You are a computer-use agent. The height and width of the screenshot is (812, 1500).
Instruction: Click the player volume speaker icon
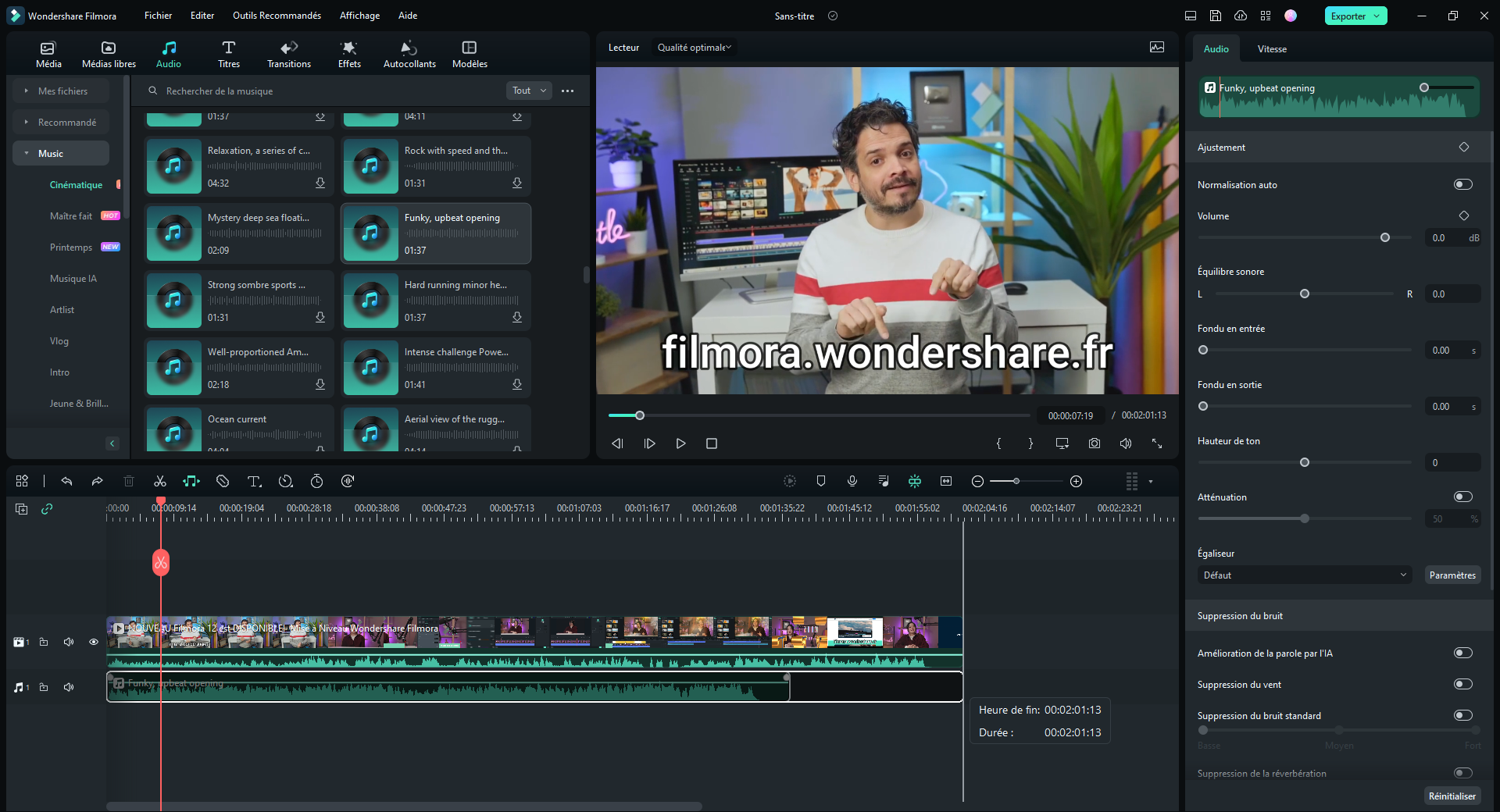[x=1126, y=443]
